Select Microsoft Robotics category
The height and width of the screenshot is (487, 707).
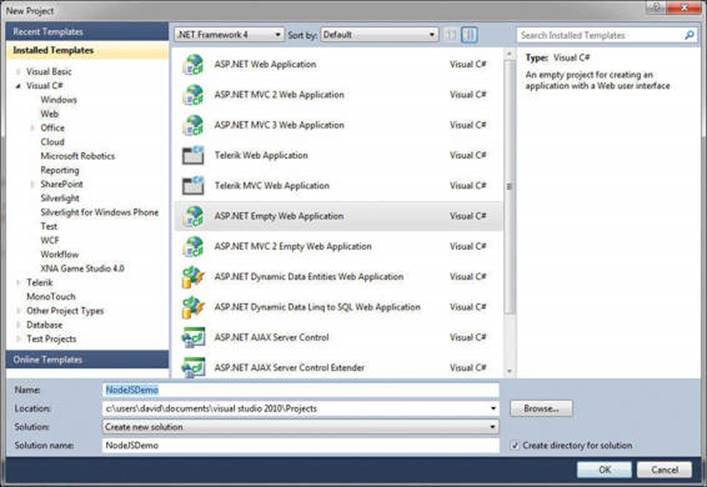coord(78,156)
